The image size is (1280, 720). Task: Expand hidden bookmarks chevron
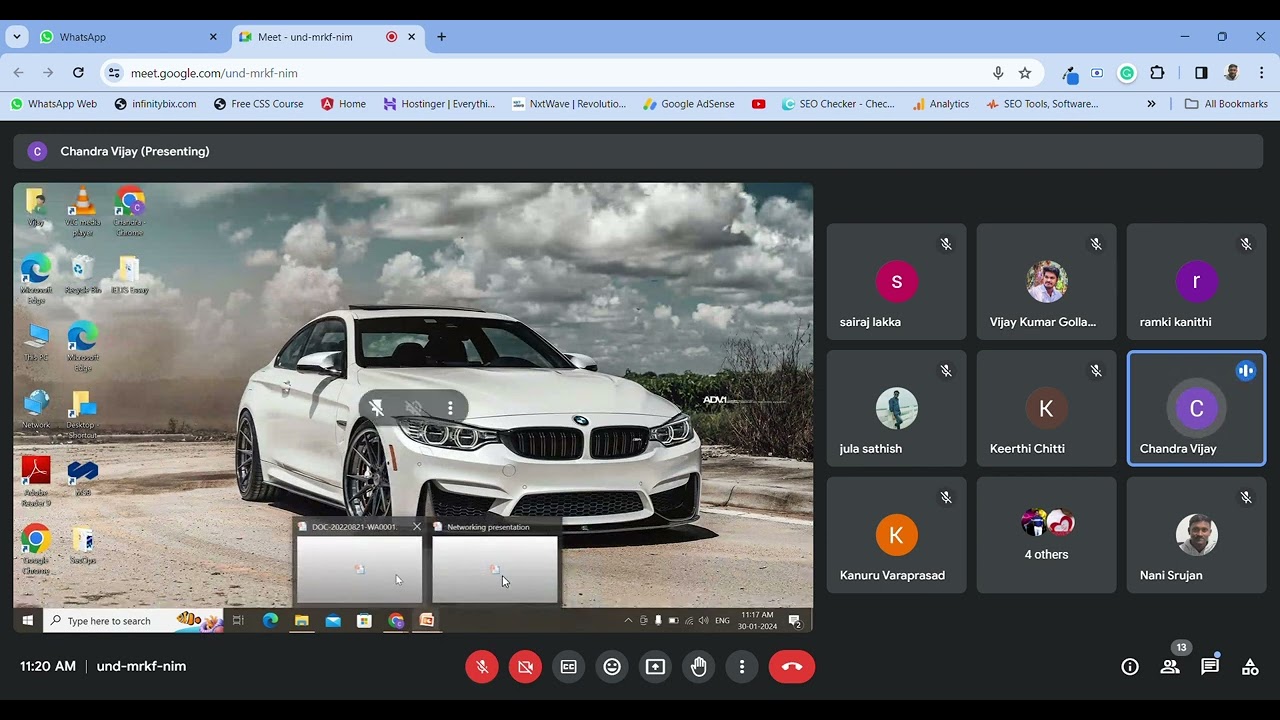[1151, 104]
